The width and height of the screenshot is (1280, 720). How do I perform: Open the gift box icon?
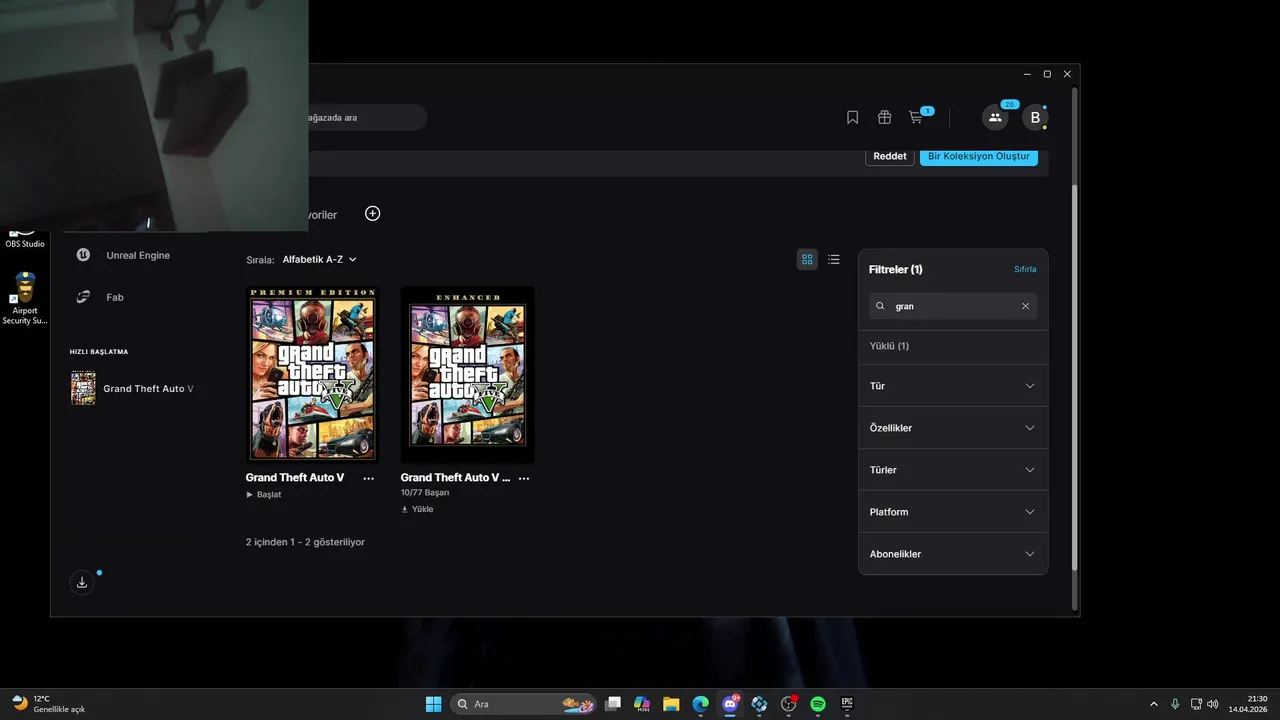[x=884, y=117]
